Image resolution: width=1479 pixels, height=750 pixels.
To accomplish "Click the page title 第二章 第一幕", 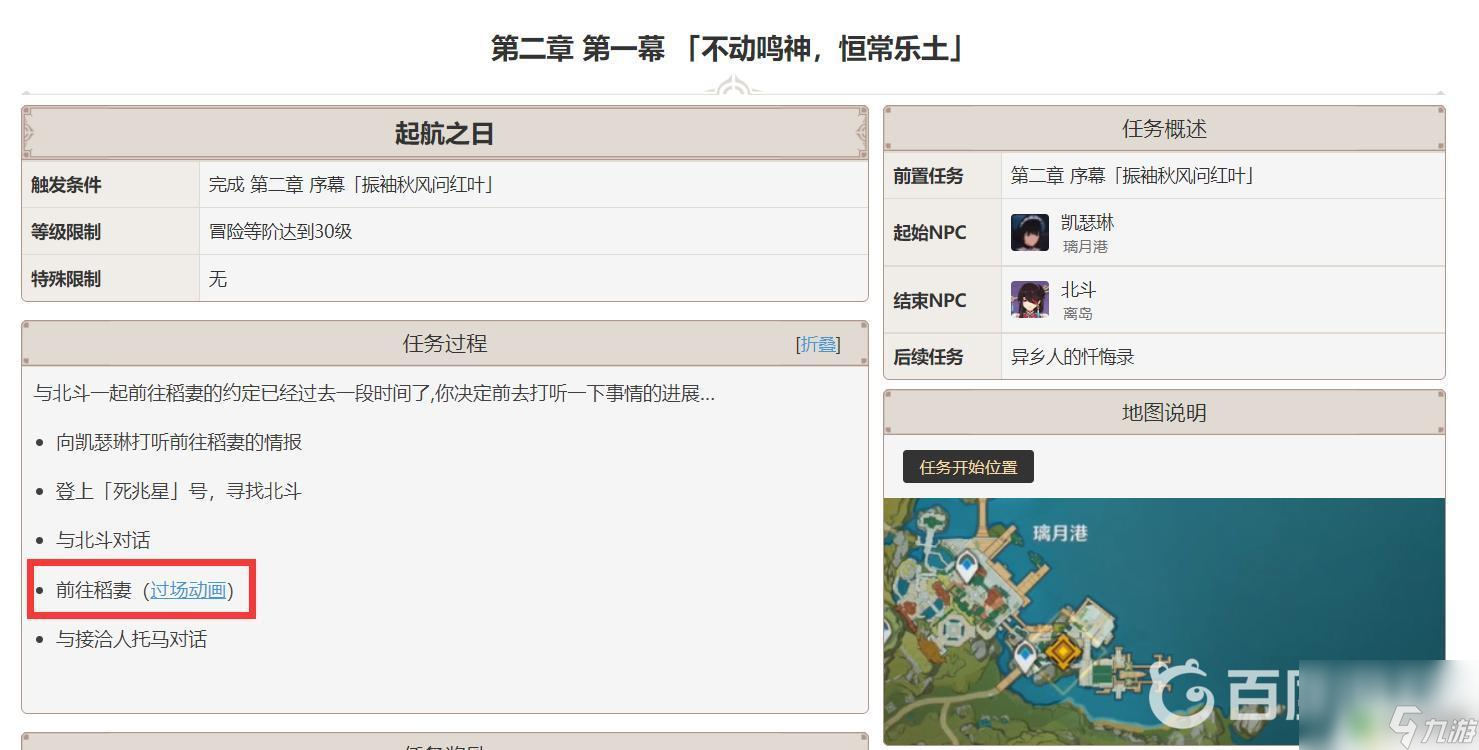I will 727,48.
